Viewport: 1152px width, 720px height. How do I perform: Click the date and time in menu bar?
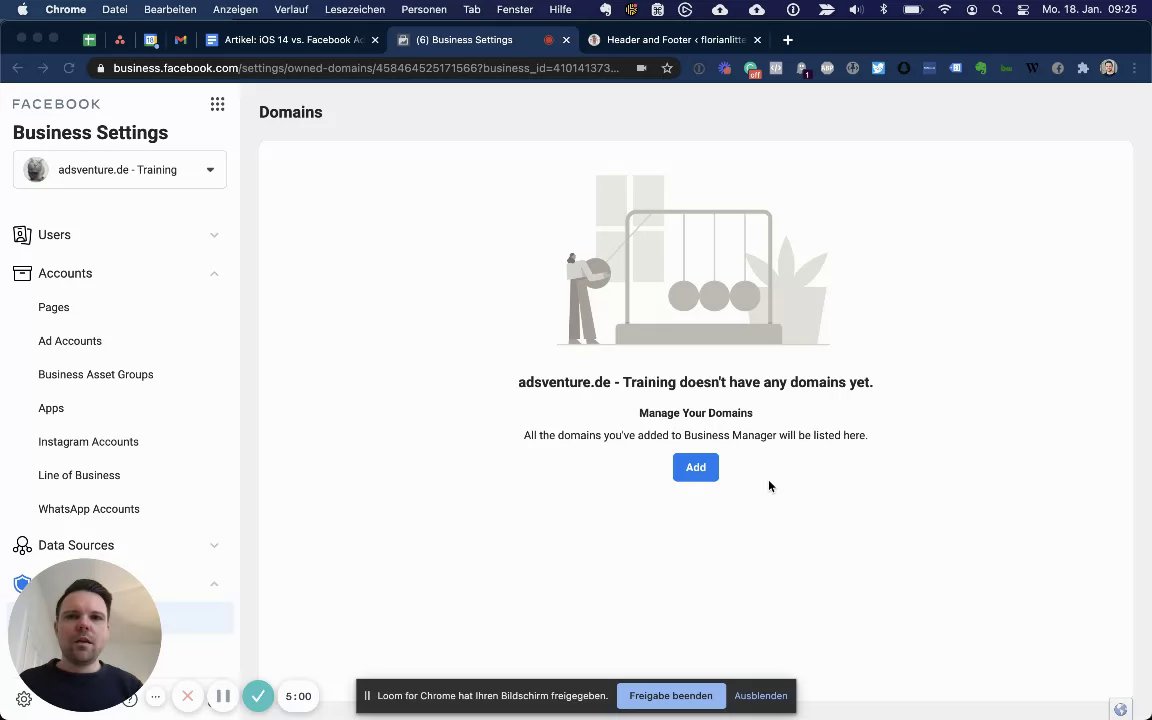[1090, 10]
